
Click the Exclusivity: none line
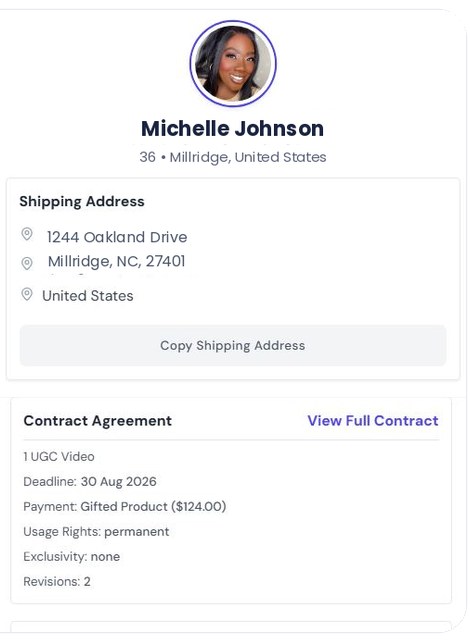[71, 557]
